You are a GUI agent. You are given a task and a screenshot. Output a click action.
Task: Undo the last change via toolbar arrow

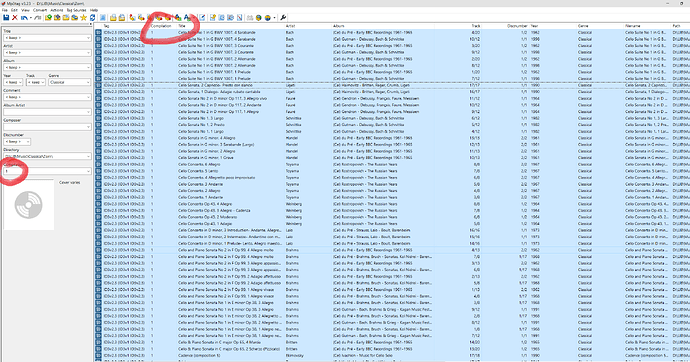coord(24,18)
